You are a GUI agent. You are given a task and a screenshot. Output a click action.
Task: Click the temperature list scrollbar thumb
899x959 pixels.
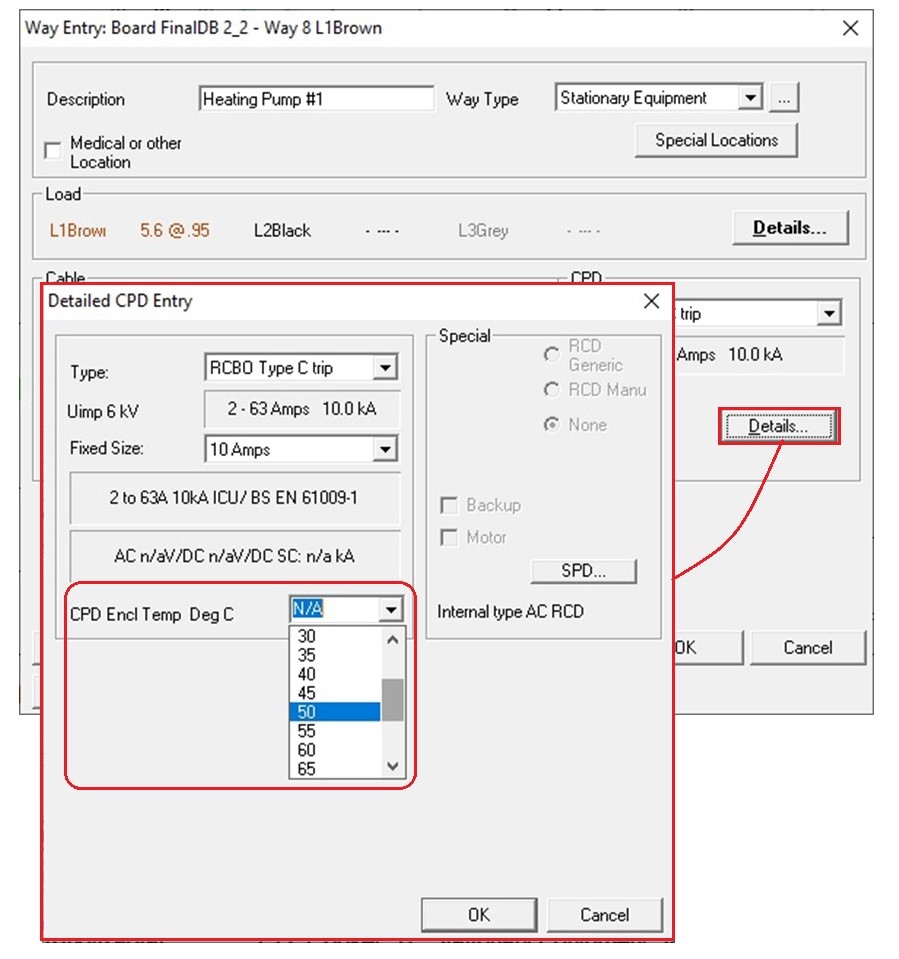(393, 700)
